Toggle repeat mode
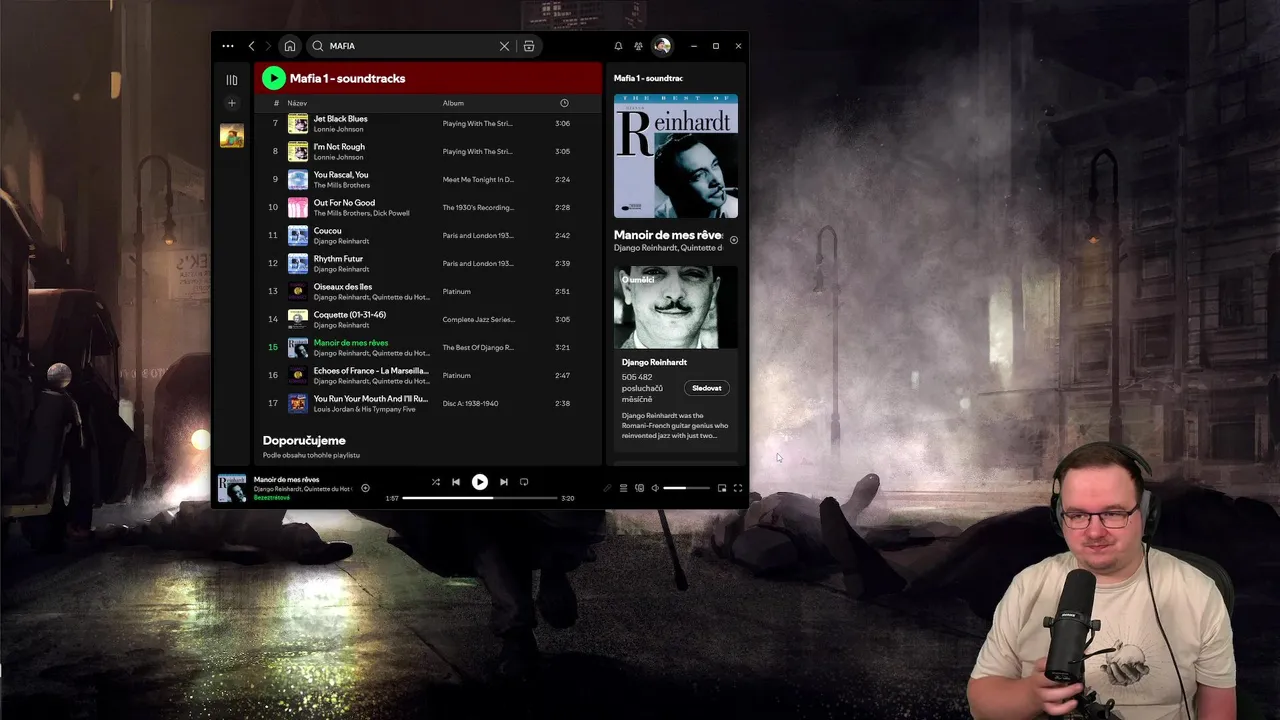The height and width of the screenshot is (720, 1280). tap(524, 482)
